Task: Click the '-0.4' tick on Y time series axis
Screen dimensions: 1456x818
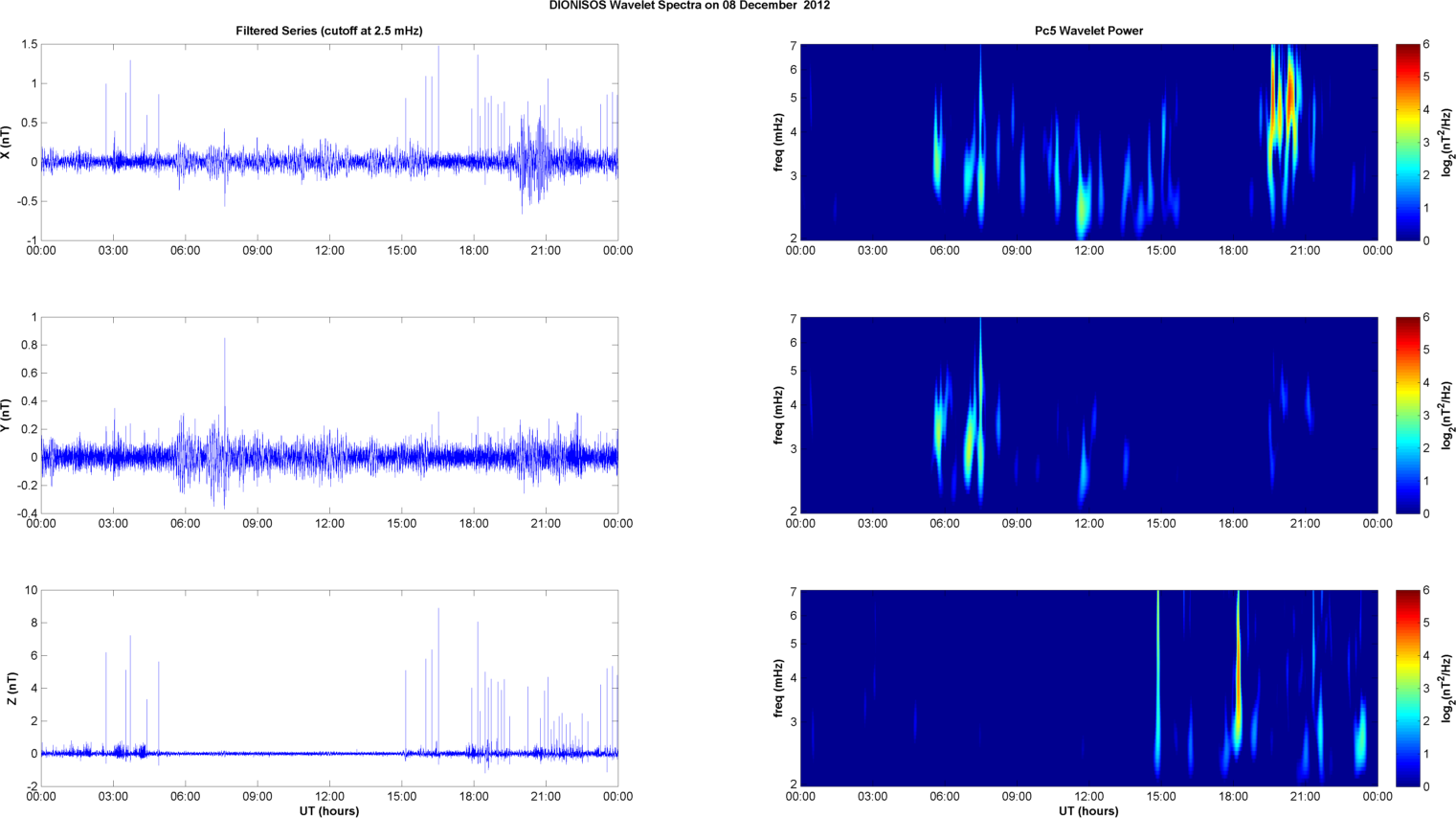Action: coord(27,513)
